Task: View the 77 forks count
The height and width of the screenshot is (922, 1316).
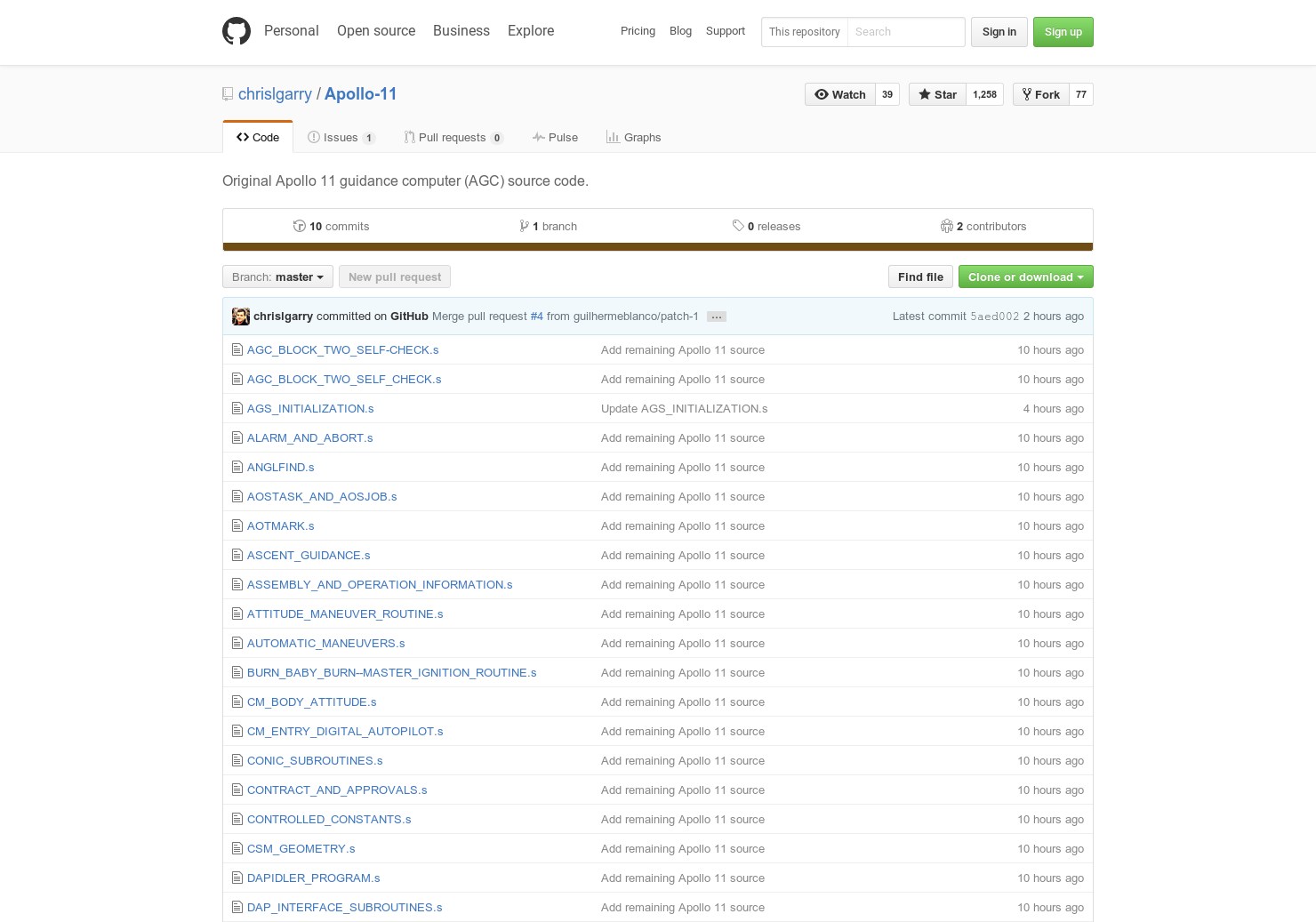Action: point(1081,94)
